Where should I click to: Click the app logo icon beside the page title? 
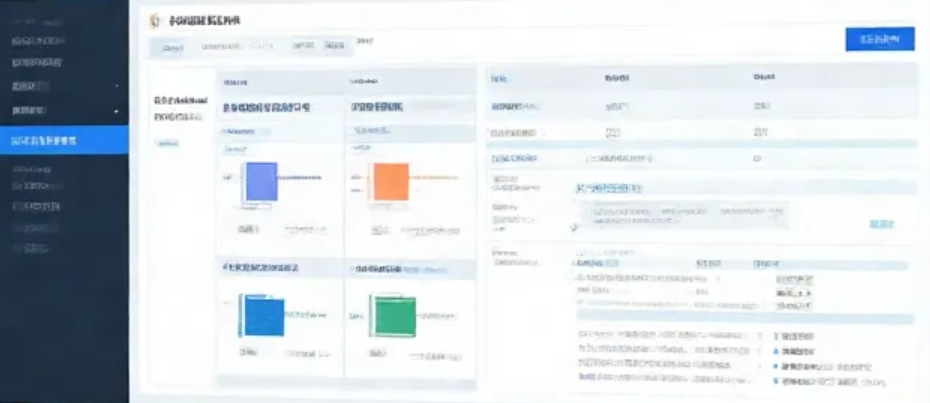tap(153, 20)
